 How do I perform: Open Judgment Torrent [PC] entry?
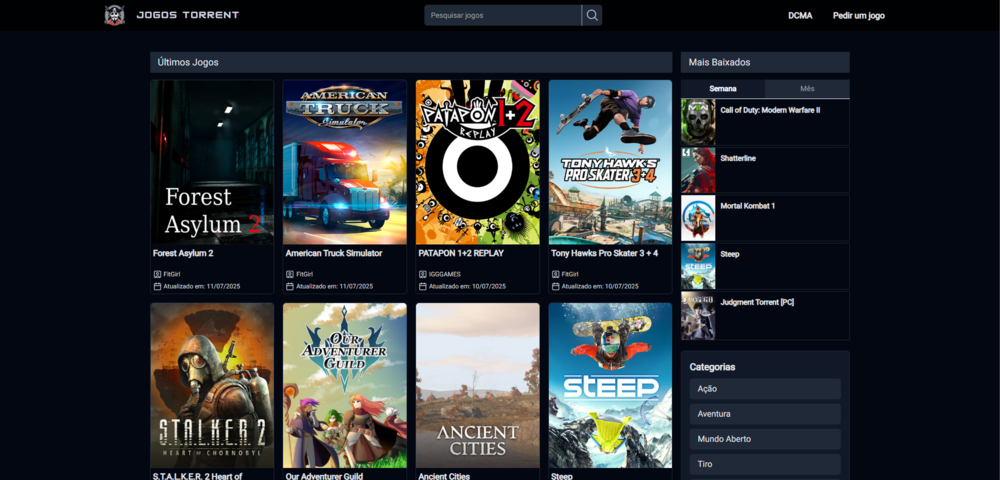pyautogui.click(x=765, y=316)
